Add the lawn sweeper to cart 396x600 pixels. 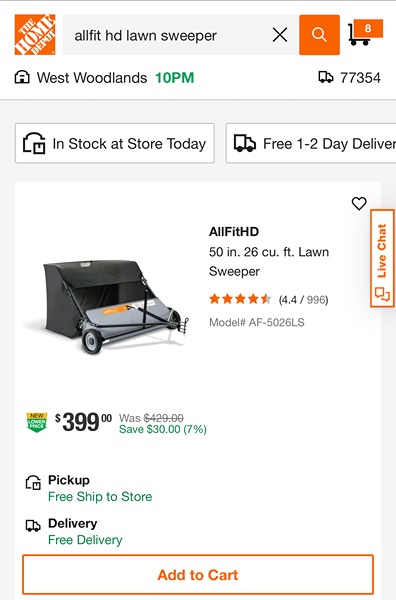(198, 575)
